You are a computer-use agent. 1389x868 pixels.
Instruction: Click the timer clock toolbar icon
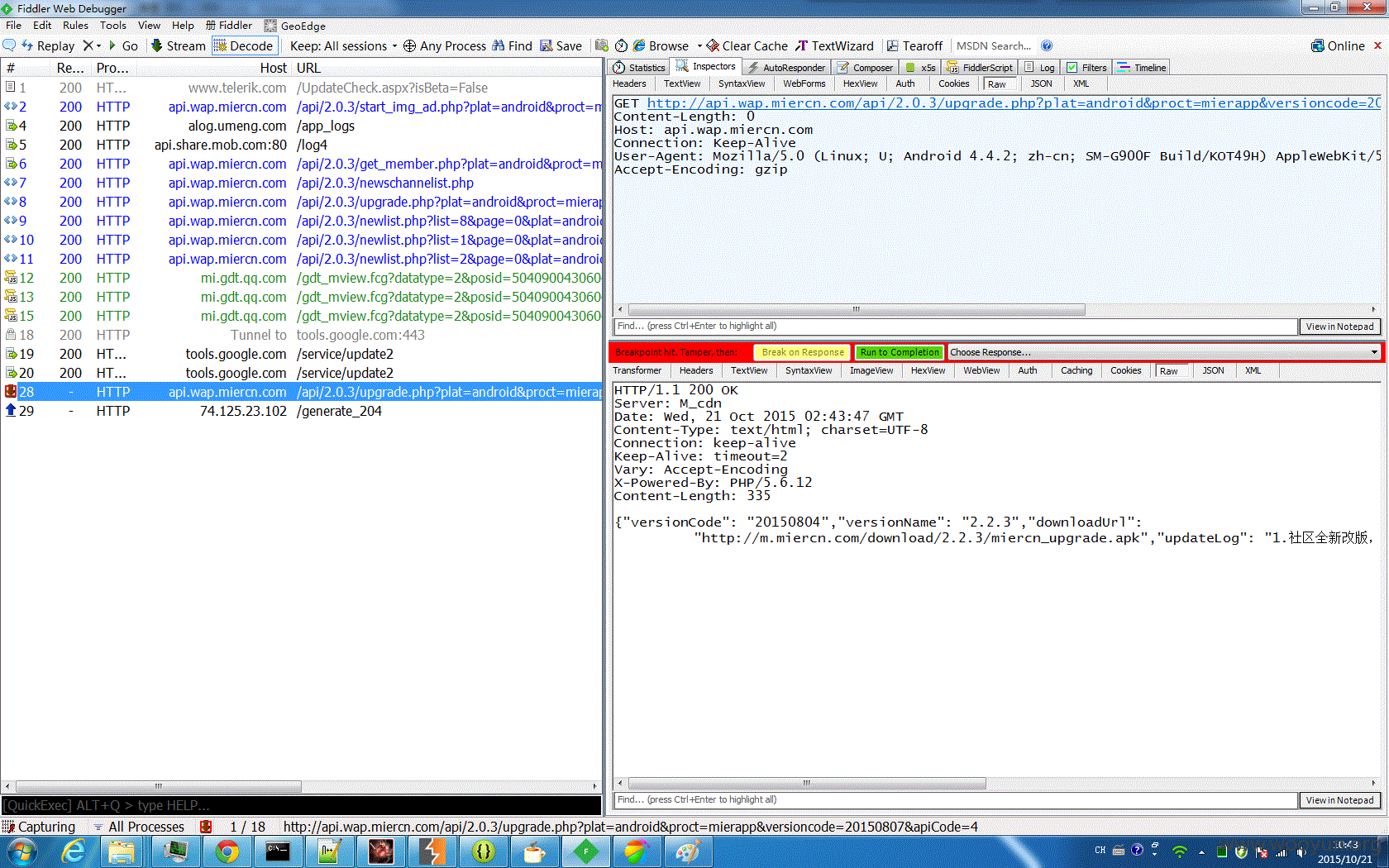[621, 45]
